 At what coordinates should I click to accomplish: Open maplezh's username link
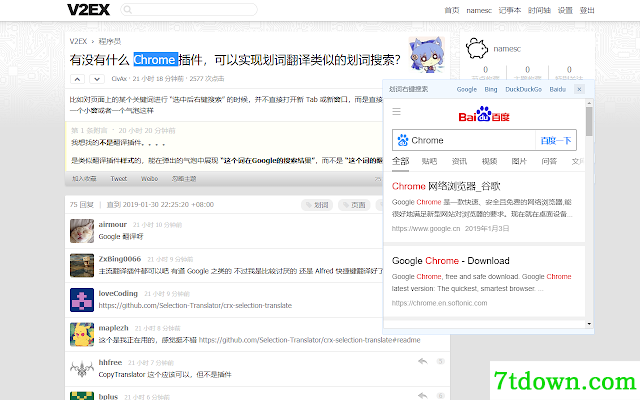coord(113,328)
